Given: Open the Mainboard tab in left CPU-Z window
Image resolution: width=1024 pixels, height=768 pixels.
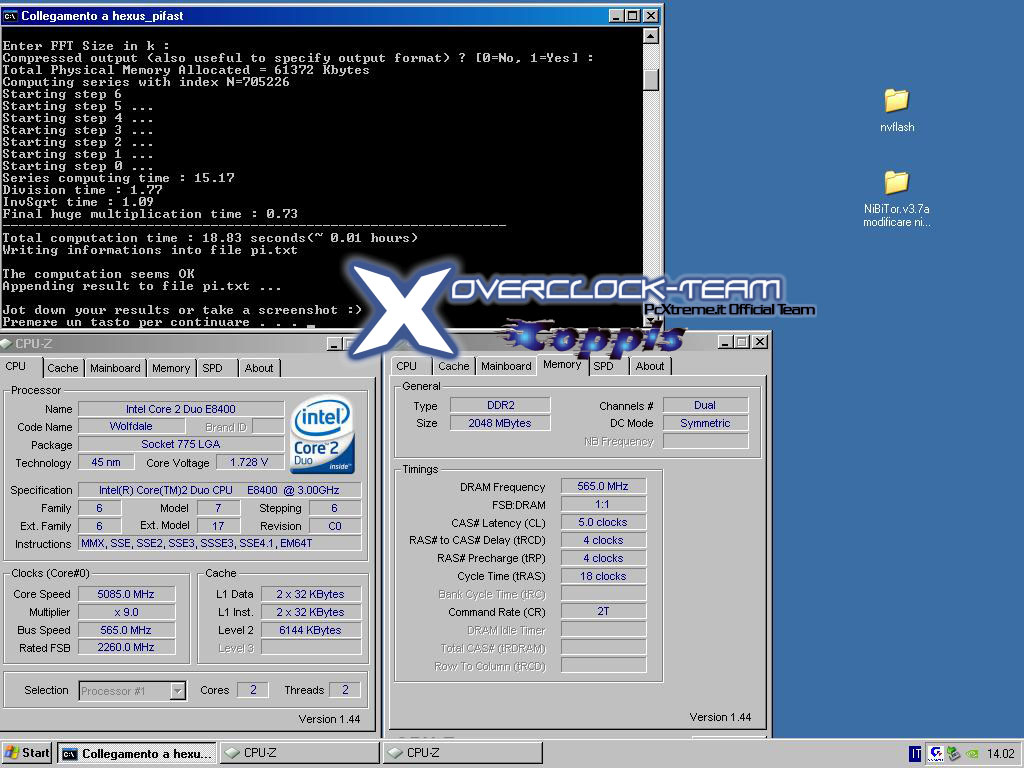Looking at the screenshot, I should click(115, 368).
